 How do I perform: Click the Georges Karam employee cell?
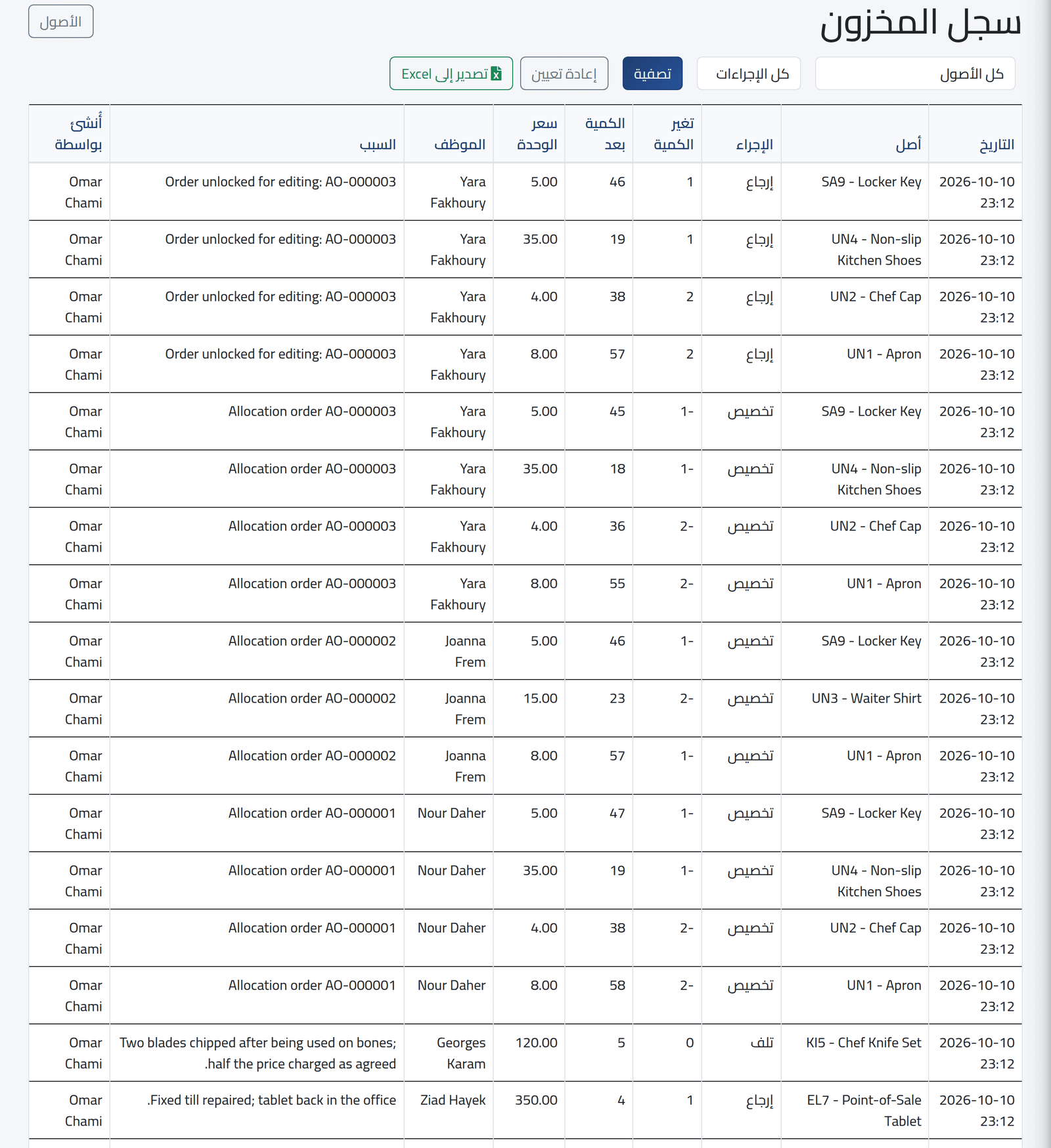pyautogui.click(x=449, y=1053)
